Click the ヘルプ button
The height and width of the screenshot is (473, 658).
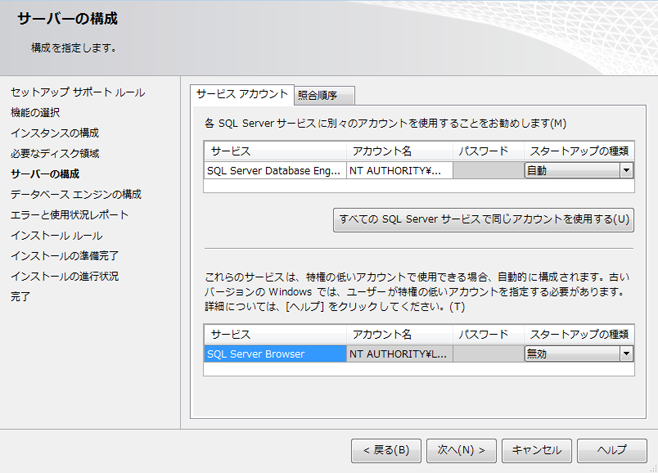tap(612, 450)
